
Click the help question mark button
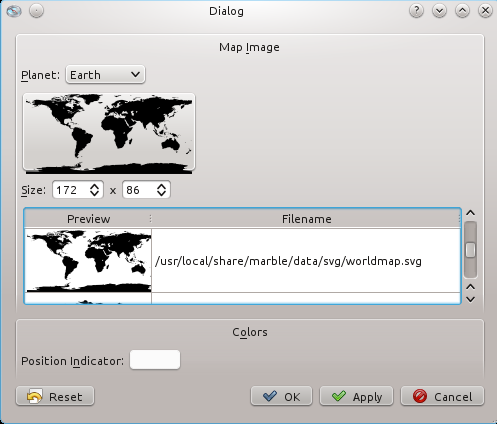pyautogui.click(x=416, y=11)
